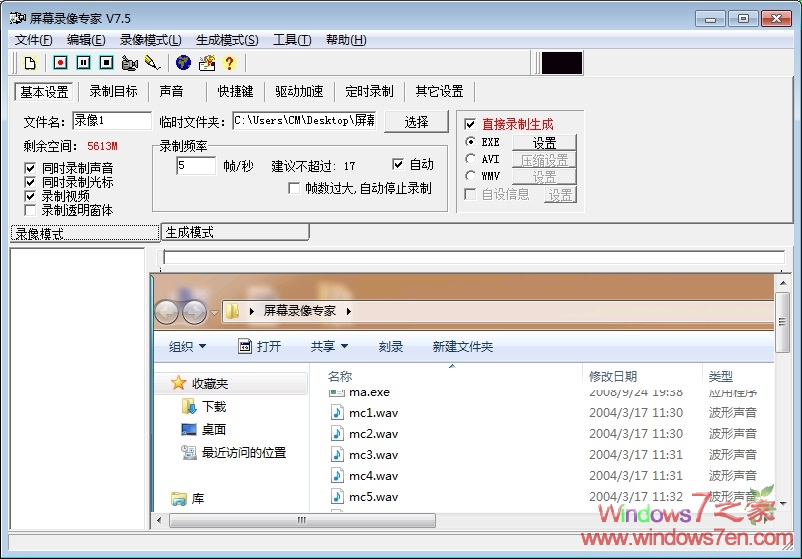Expand the 共享 dropdown menu
802x559 pixels.
(x=329, y=346)
